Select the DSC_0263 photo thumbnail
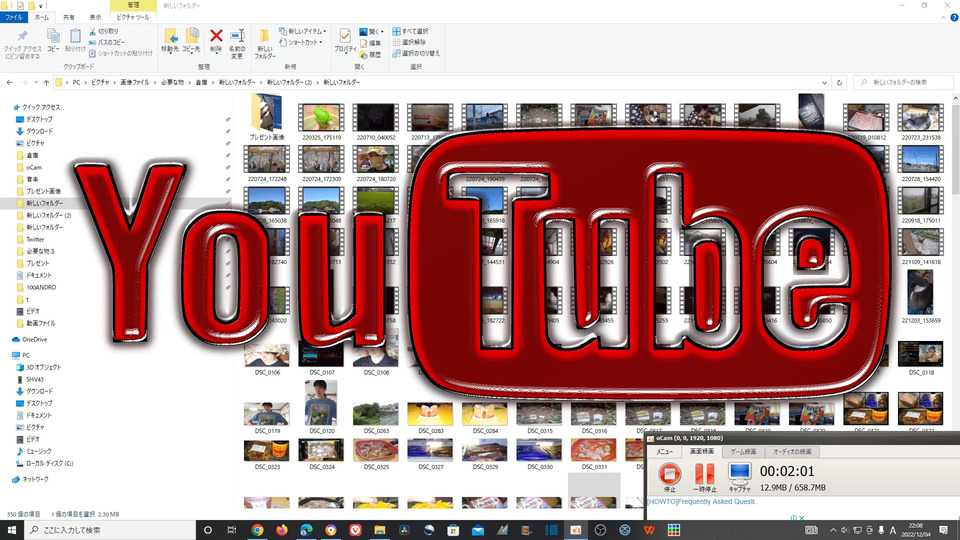 click(x=376, y=418)
